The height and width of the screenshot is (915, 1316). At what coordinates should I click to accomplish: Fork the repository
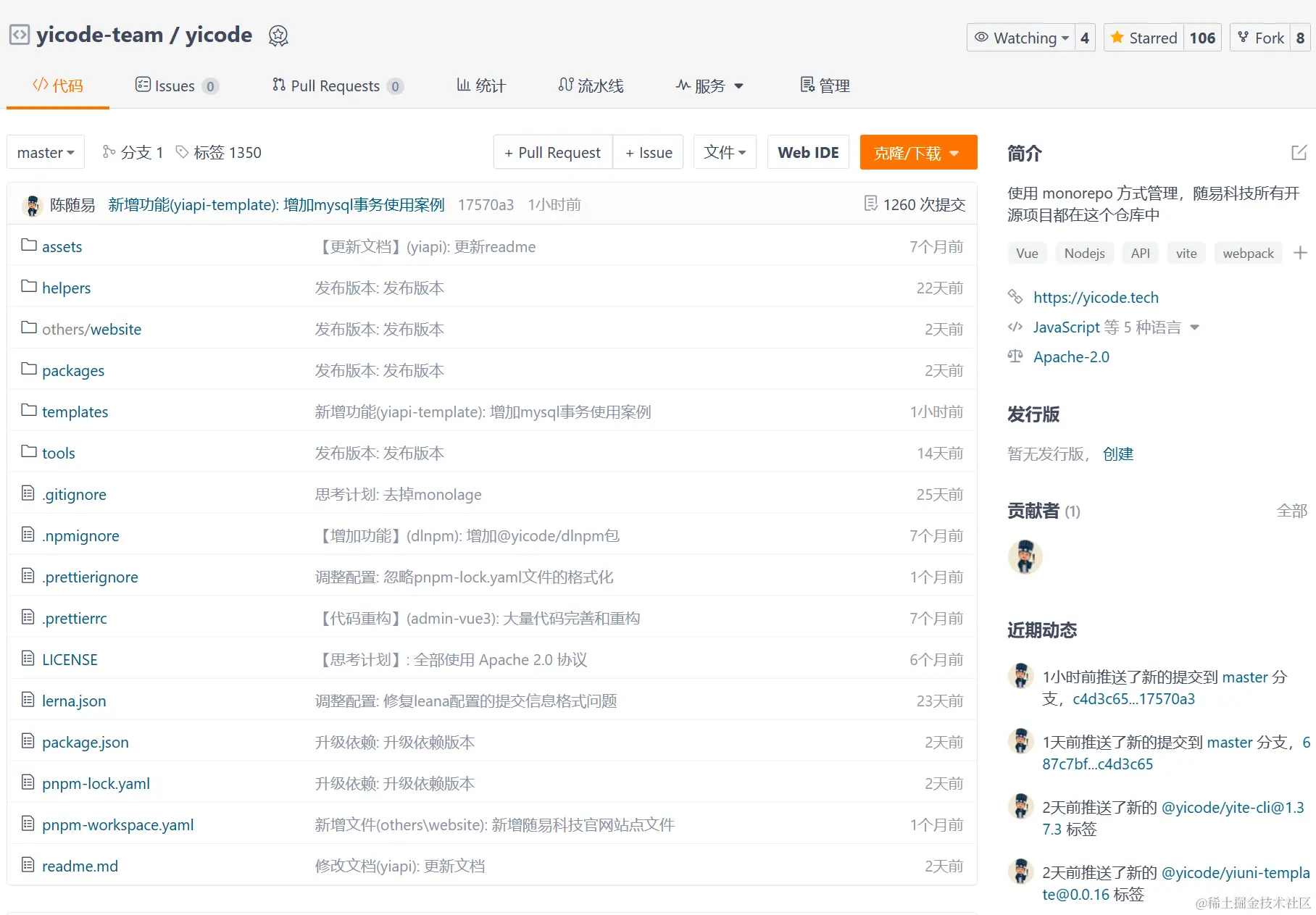1260,38
